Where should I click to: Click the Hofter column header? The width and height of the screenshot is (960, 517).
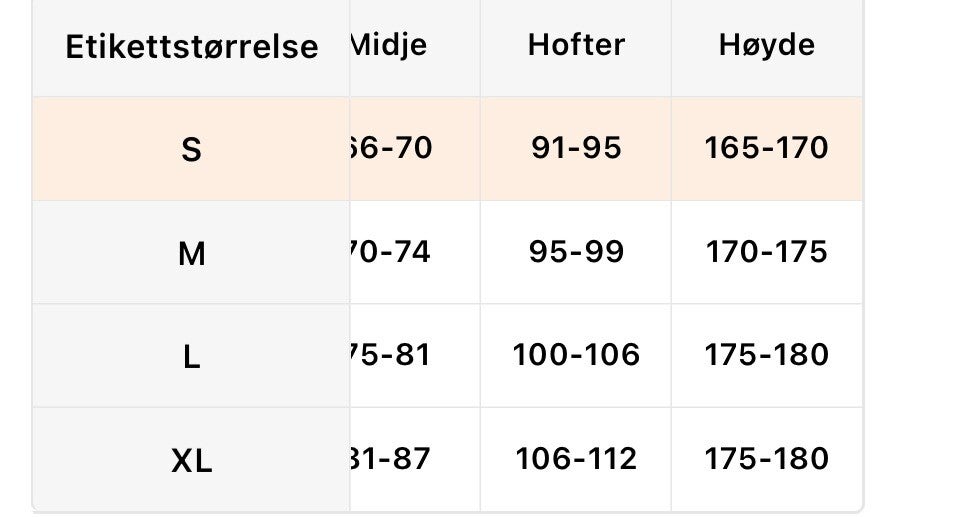point(576,45)
